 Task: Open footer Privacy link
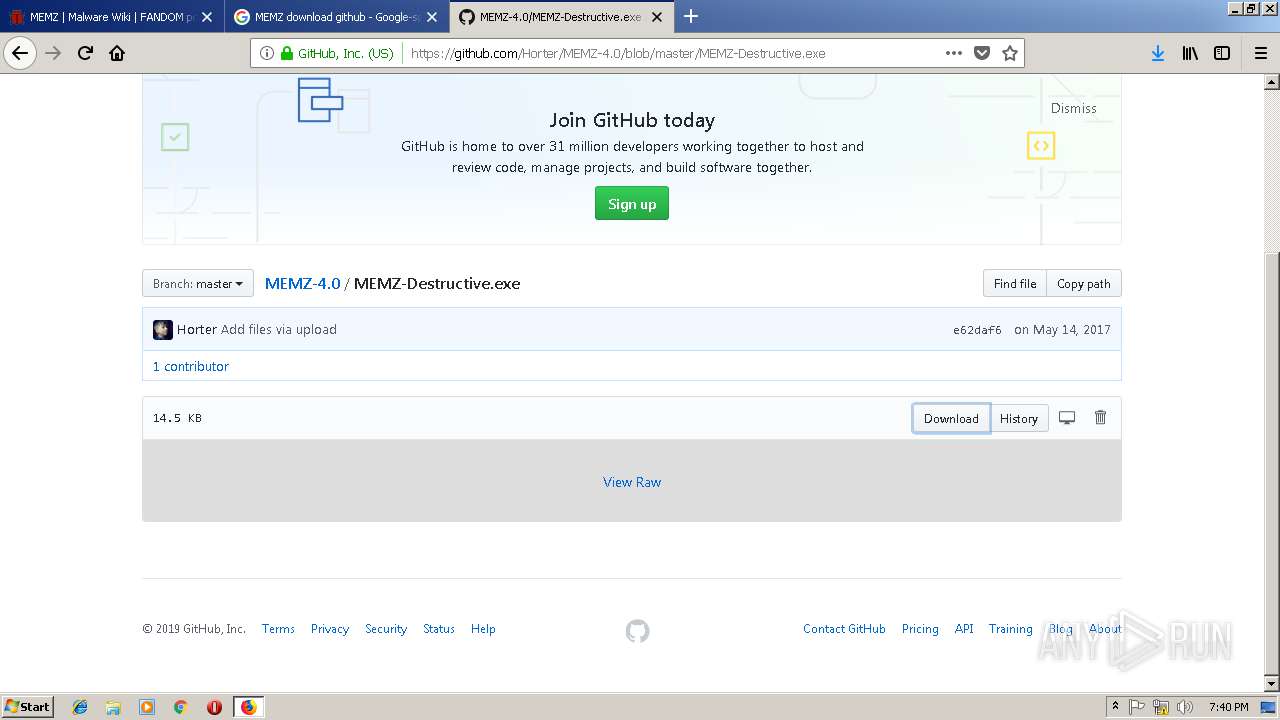tap(330, 629)
